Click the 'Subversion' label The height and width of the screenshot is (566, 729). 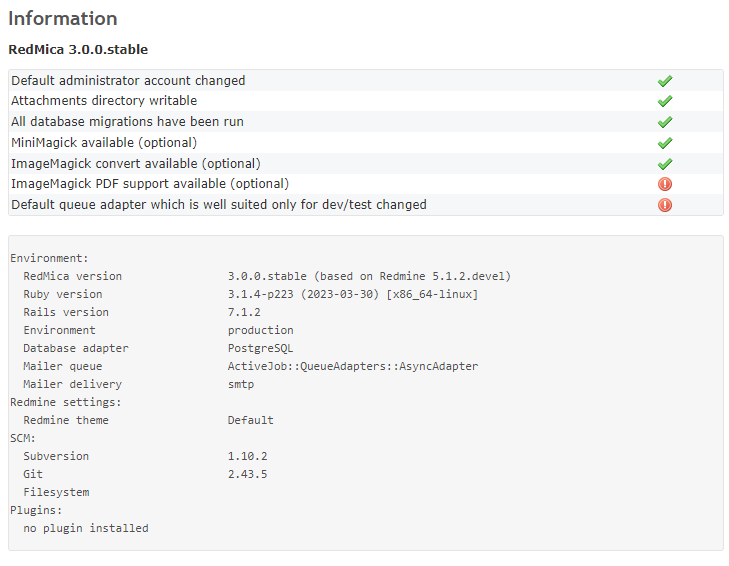pyautogui.click(x=56, y=456)
